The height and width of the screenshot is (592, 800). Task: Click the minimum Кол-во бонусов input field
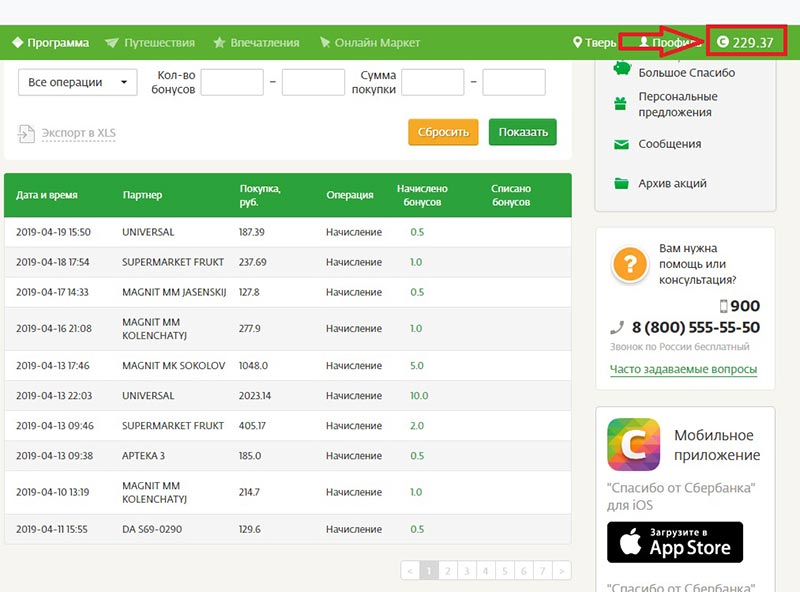pos(232,82)
